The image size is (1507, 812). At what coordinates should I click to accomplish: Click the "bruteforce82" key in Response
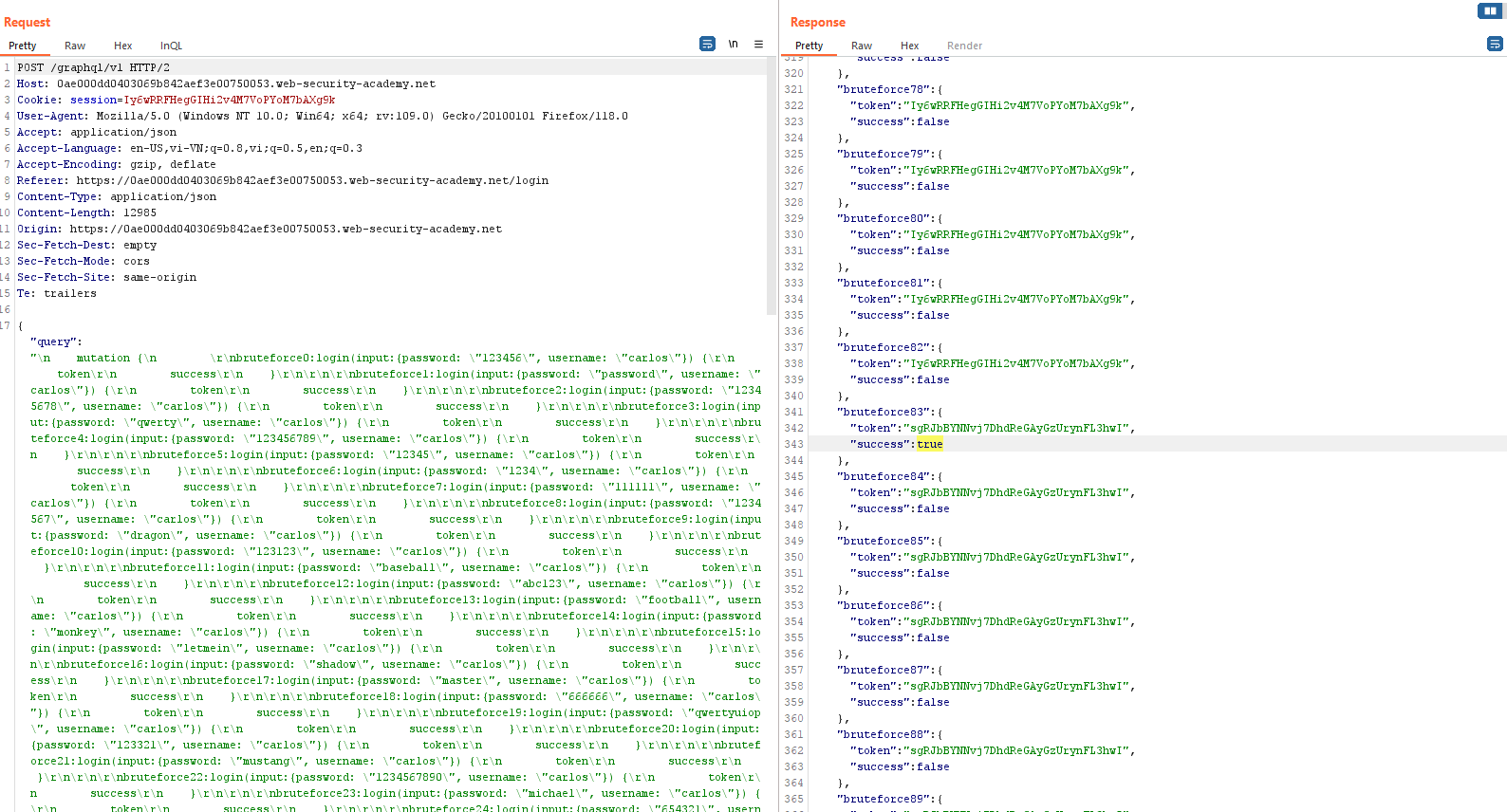tap(883, 347)
